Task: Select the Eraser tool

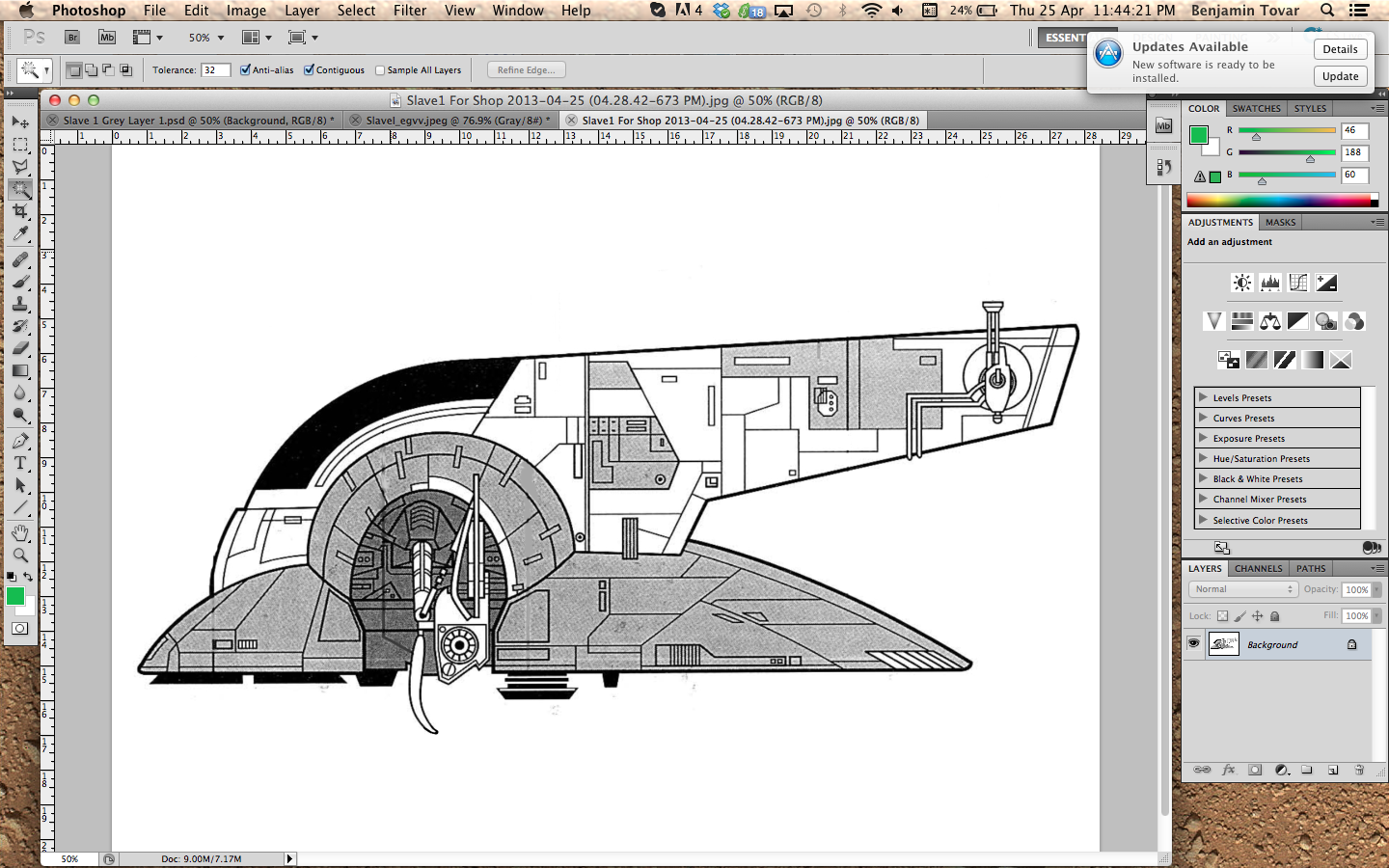Action: point(19,348)
